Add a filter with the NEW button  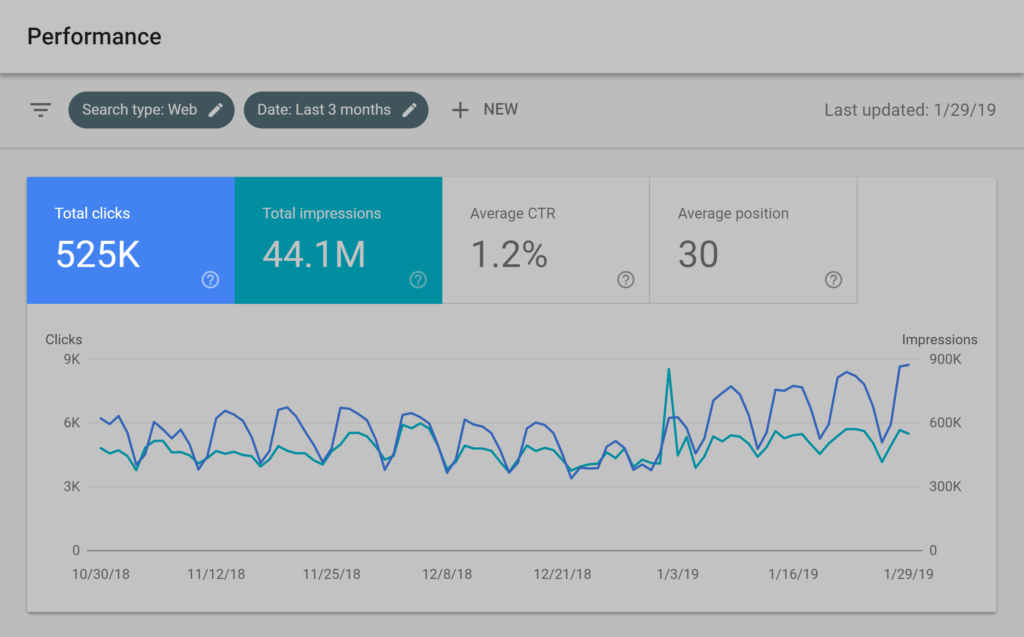[500, 110]
